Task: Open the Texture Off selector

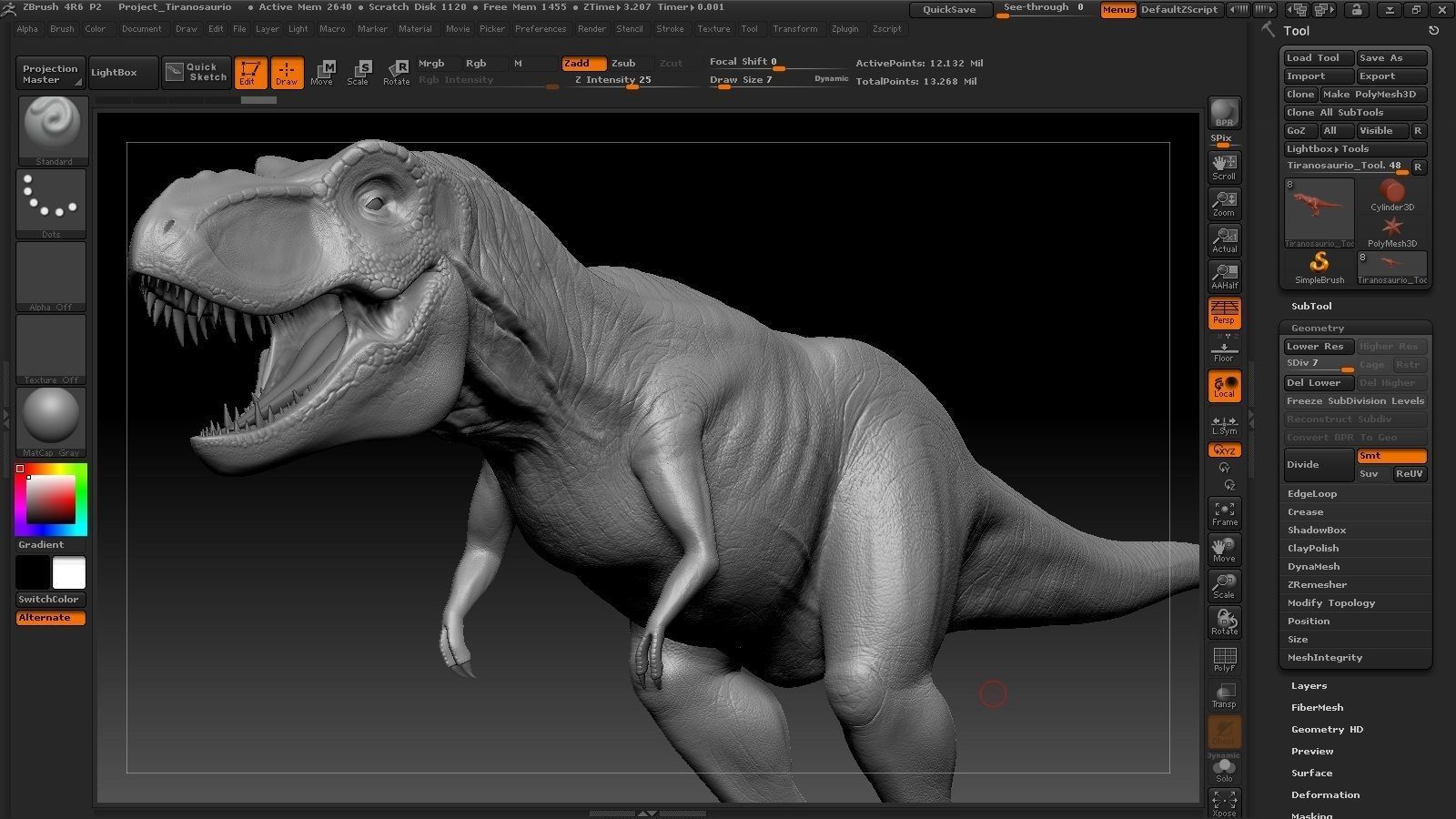Action: point(51,349)
